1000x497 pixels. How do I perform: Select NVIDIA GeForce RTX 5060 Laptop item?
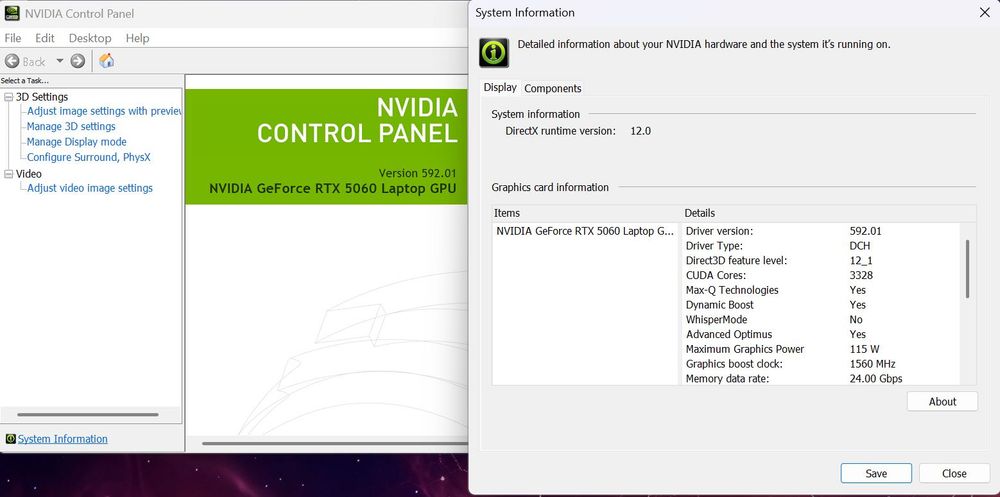point(585,231)
